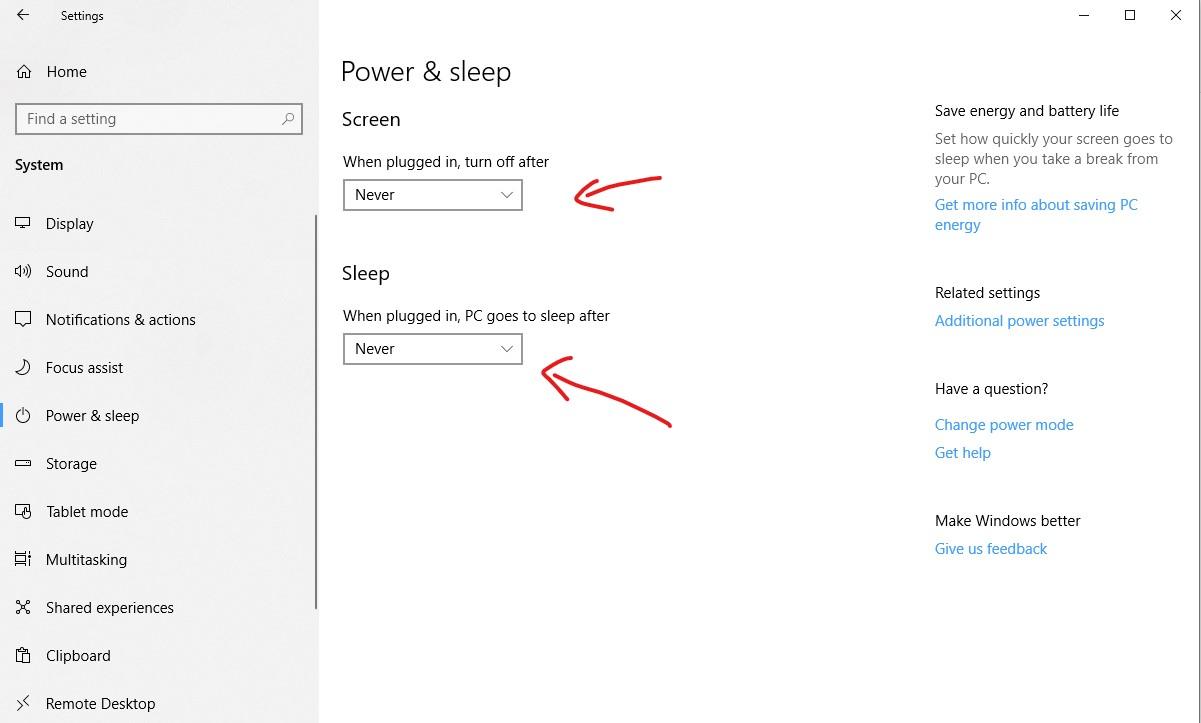Click the search magnifier in Find a setting

(x=288, y=119)
